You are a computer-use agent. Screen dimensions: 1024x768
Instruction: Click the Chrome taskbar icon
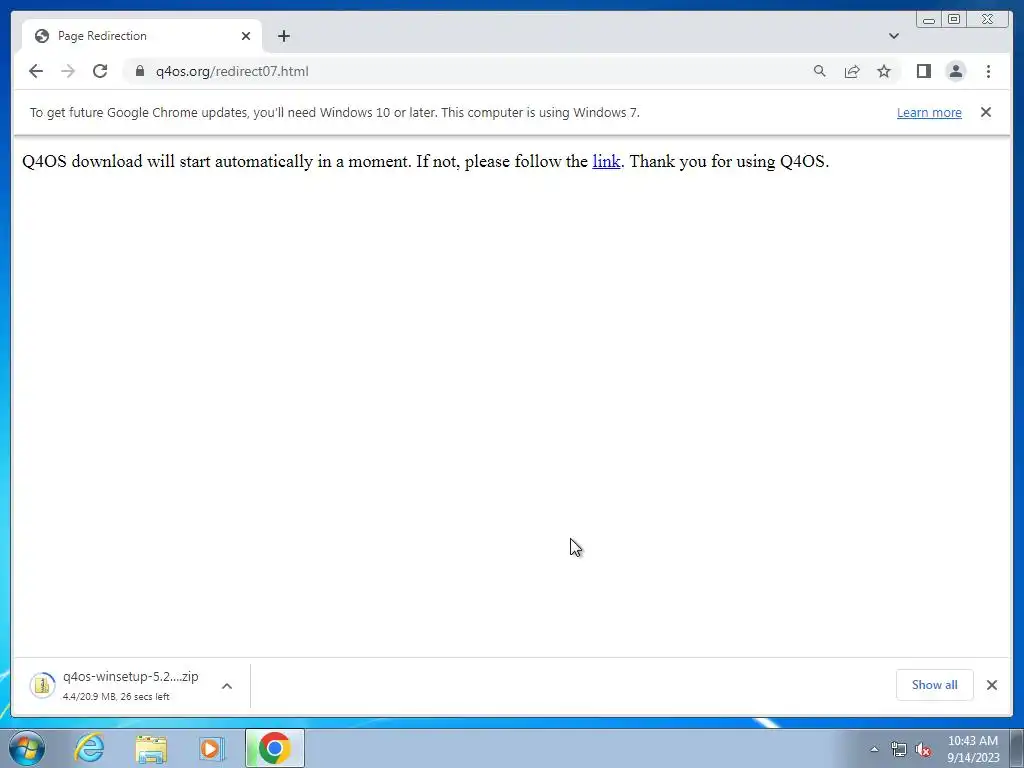coord(274,748)
